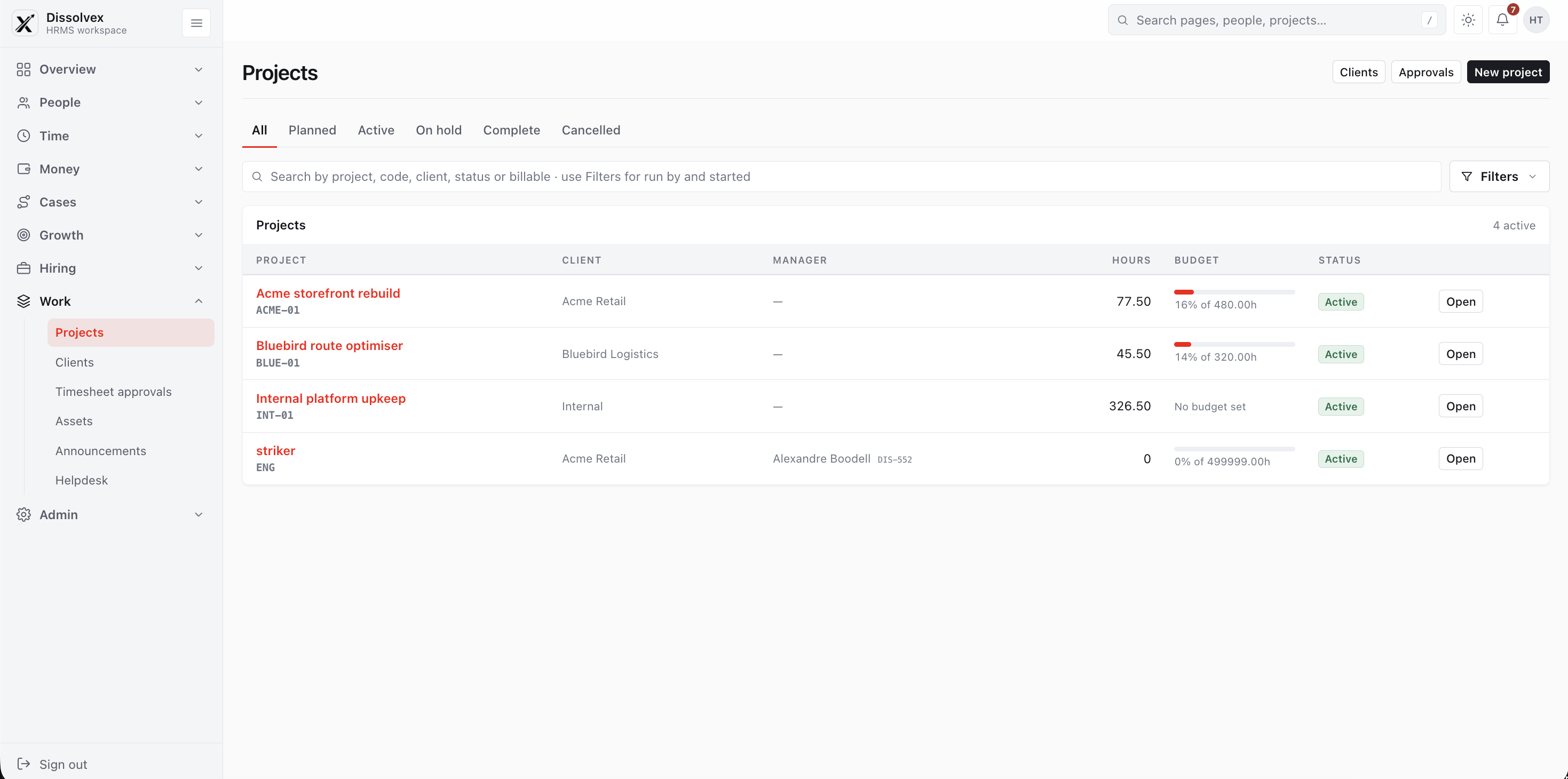Expand the Cases section chevron
This screenshot has width=1568, height=779.
(199, 202)
